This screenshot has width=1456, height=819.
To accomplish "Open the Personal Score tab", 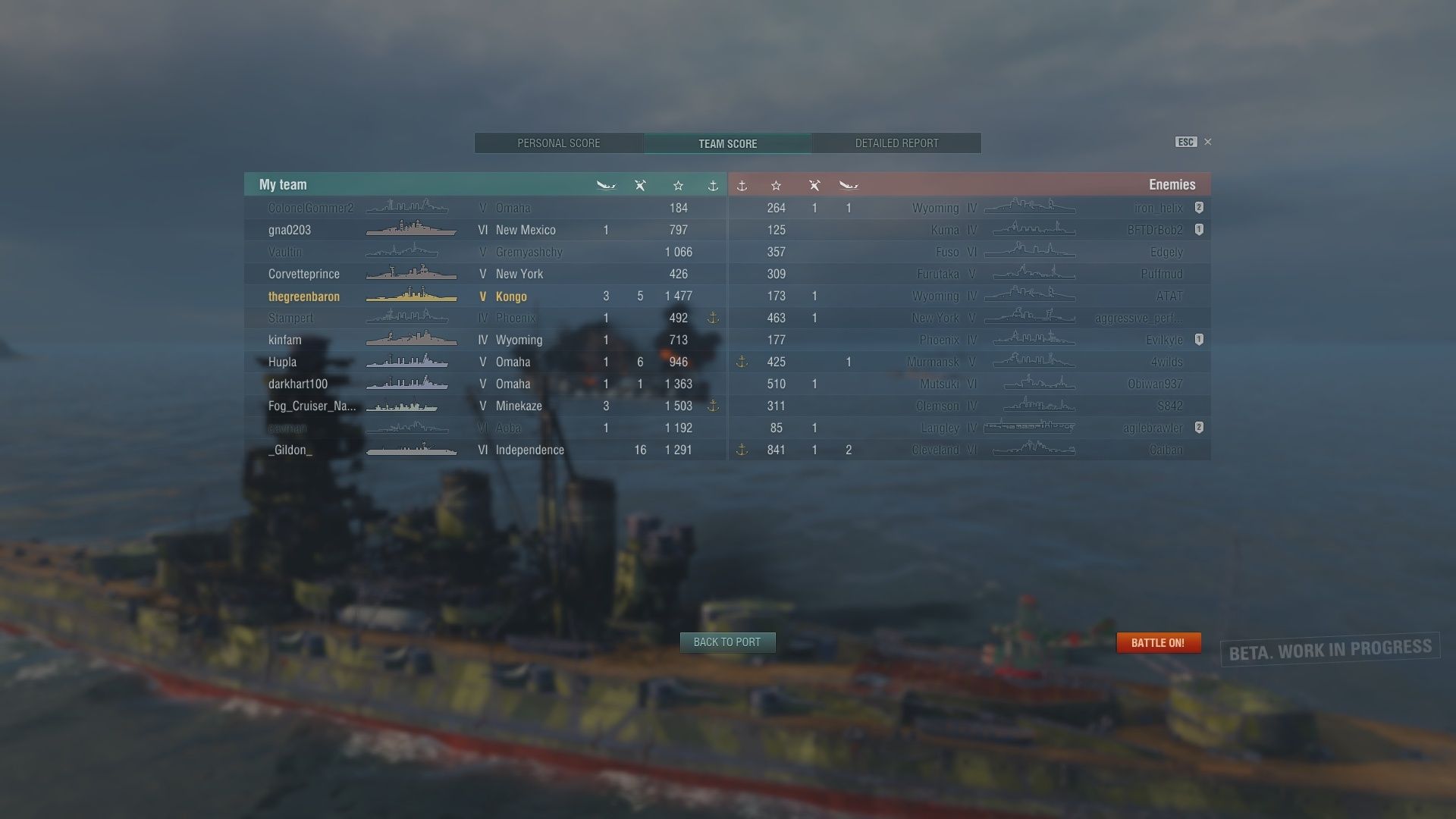I will coord(559,143).
